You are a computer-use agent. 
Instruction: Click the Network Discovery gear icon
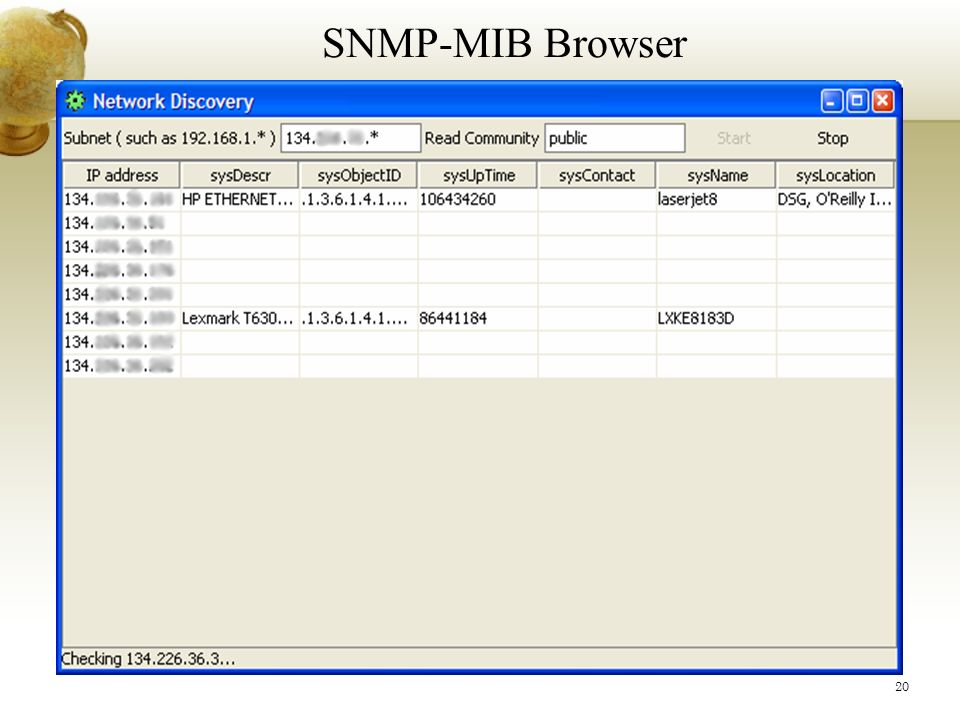[75, 101]
